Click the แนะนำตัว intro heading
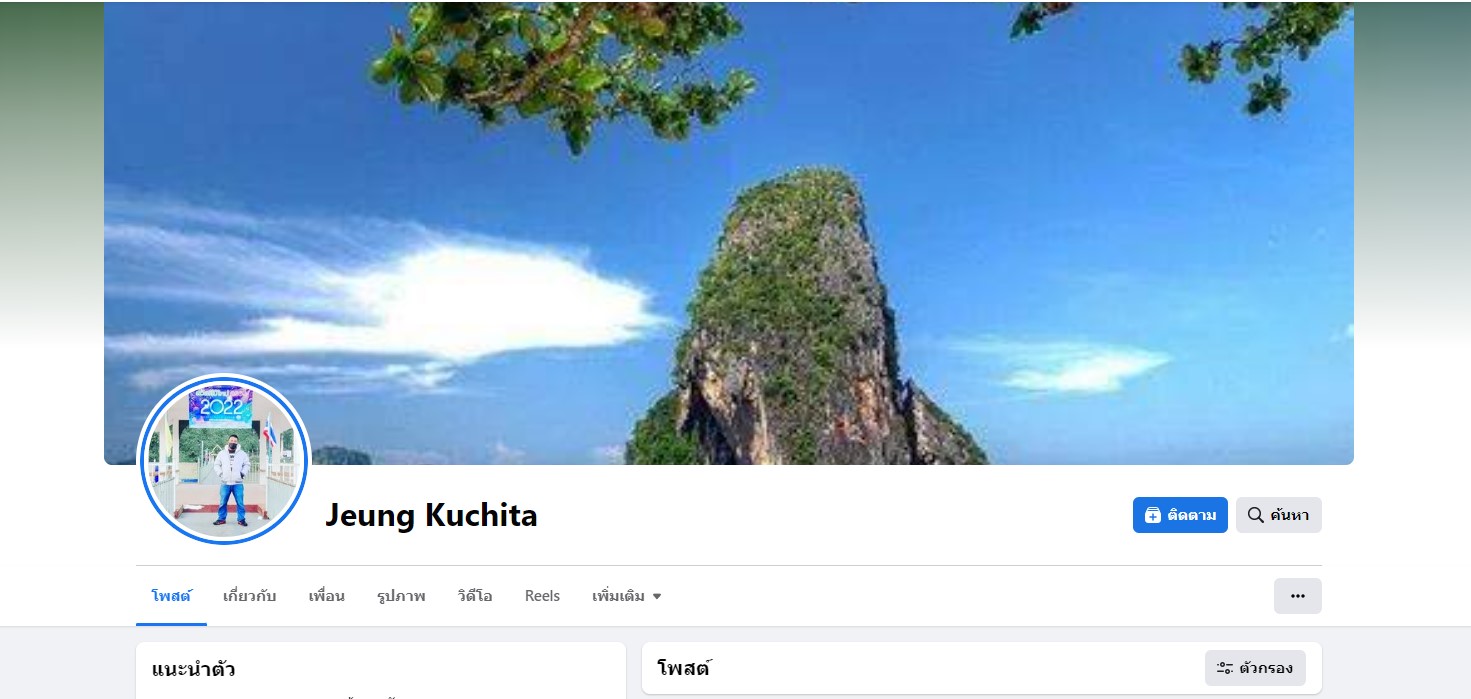Viewport: 1471px width, 699px height. coord(194,669)
